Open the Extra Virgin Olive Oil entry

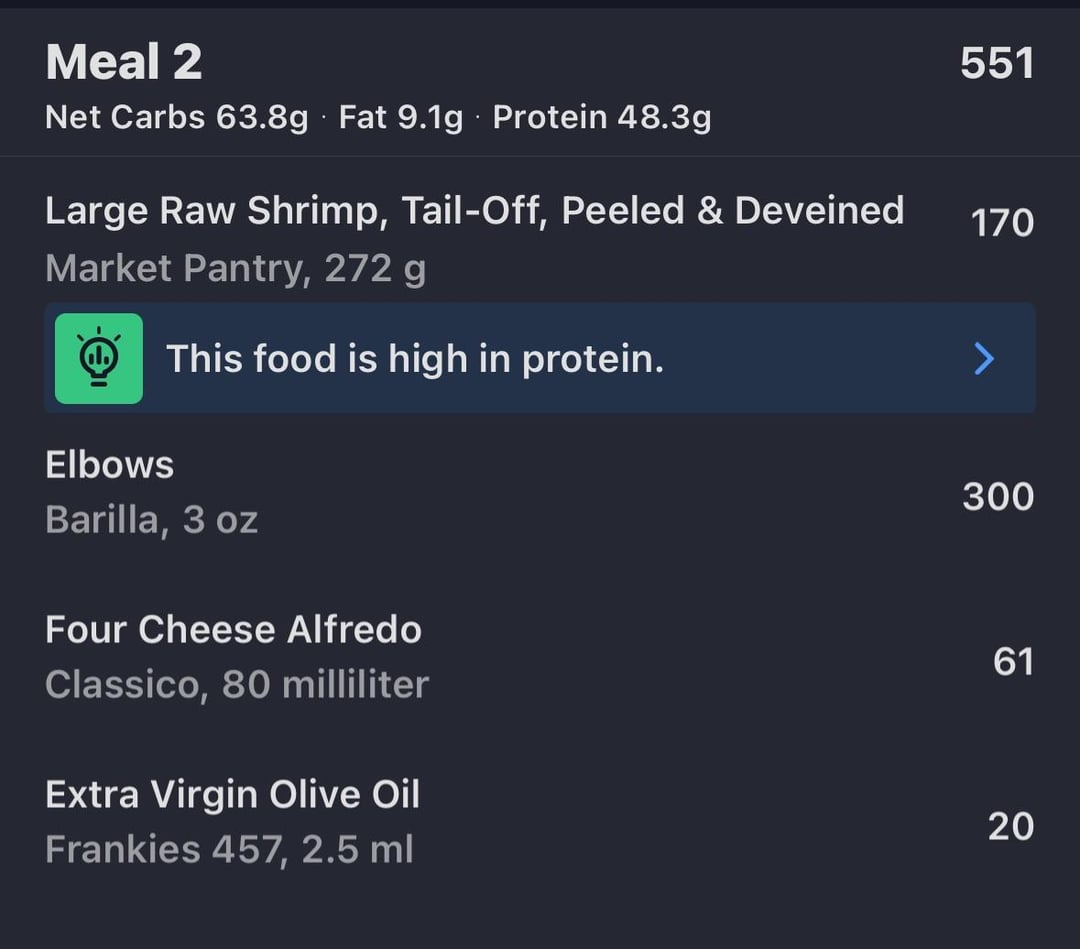[540, 822]
